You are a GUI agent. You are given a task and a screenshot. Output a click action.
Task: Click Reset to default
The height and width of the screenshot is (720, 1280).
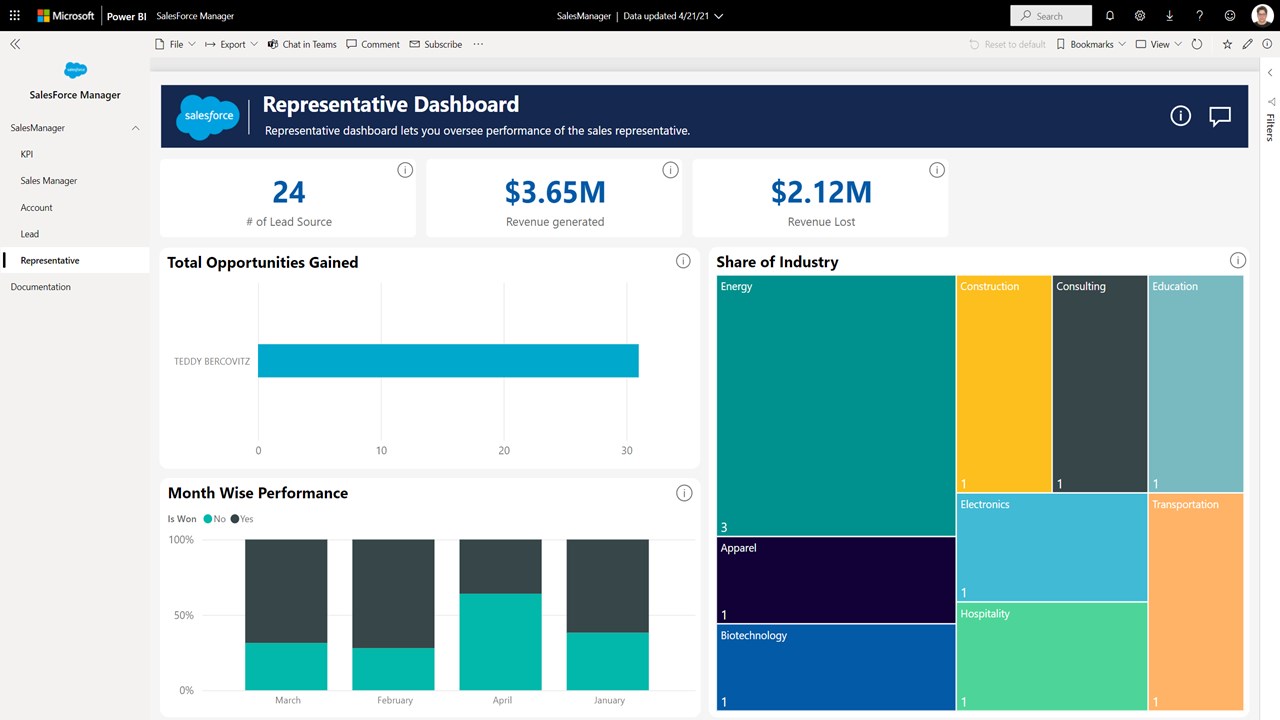(x=1007, y=44)
